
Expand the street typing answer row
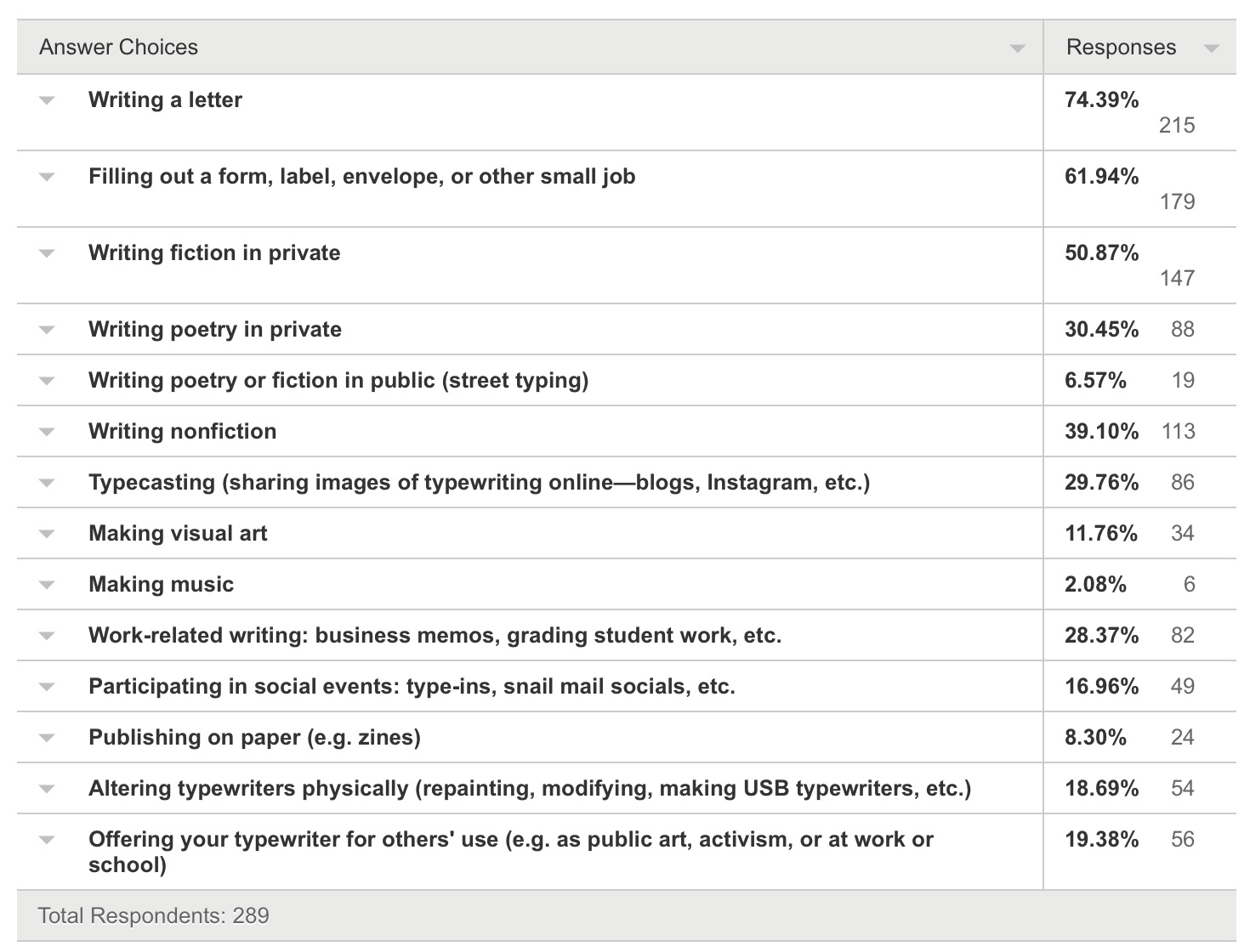click(45, 380)
